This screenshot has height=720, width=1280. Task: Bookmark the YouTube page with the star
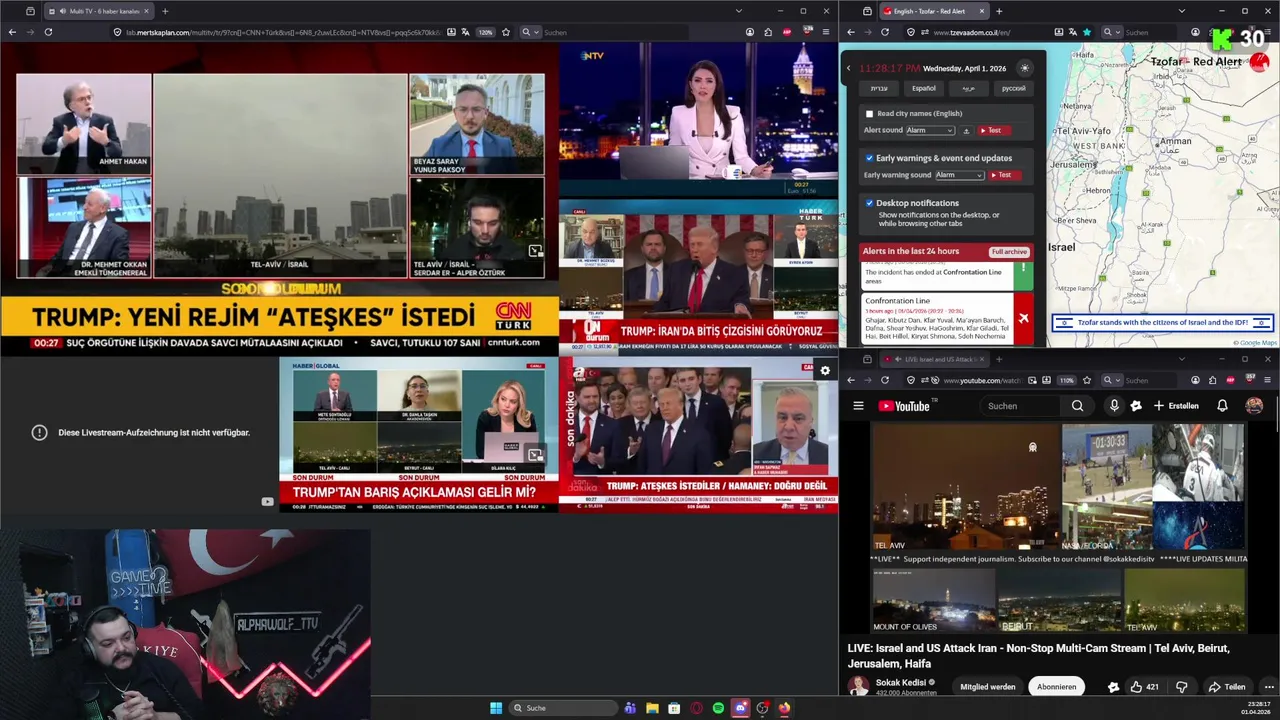[x=1087, y=380]
